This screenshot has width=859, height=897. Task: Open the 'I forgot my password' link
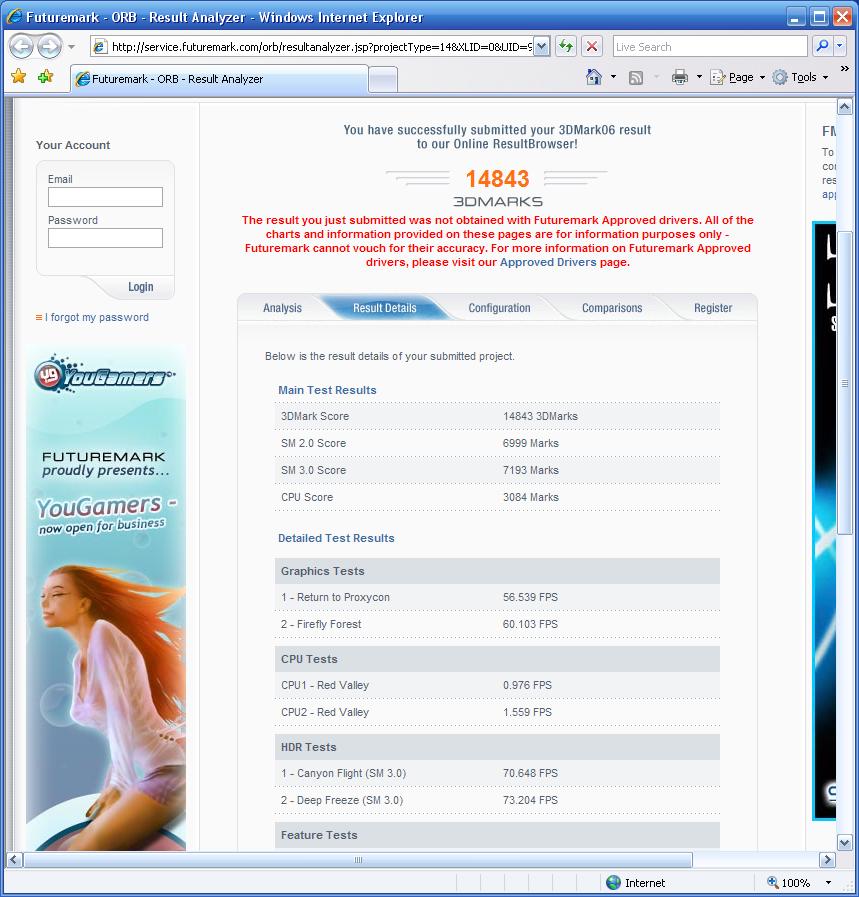(97, 317)
